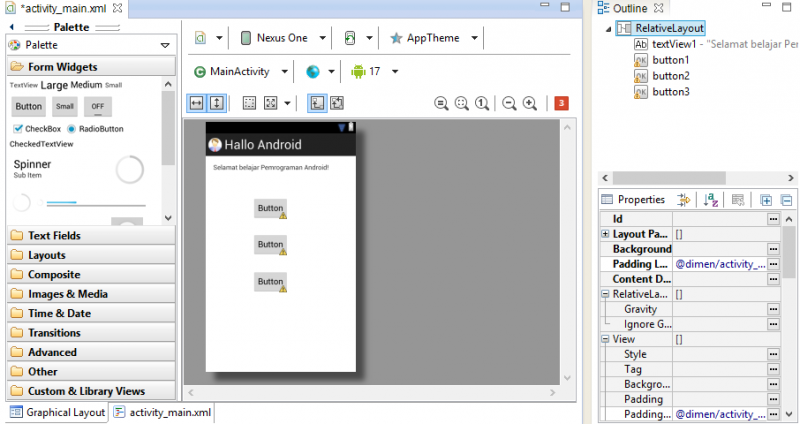Toggle the second relative layout guide icon
This screenshot has height=424, width=800.
point(337,103)
